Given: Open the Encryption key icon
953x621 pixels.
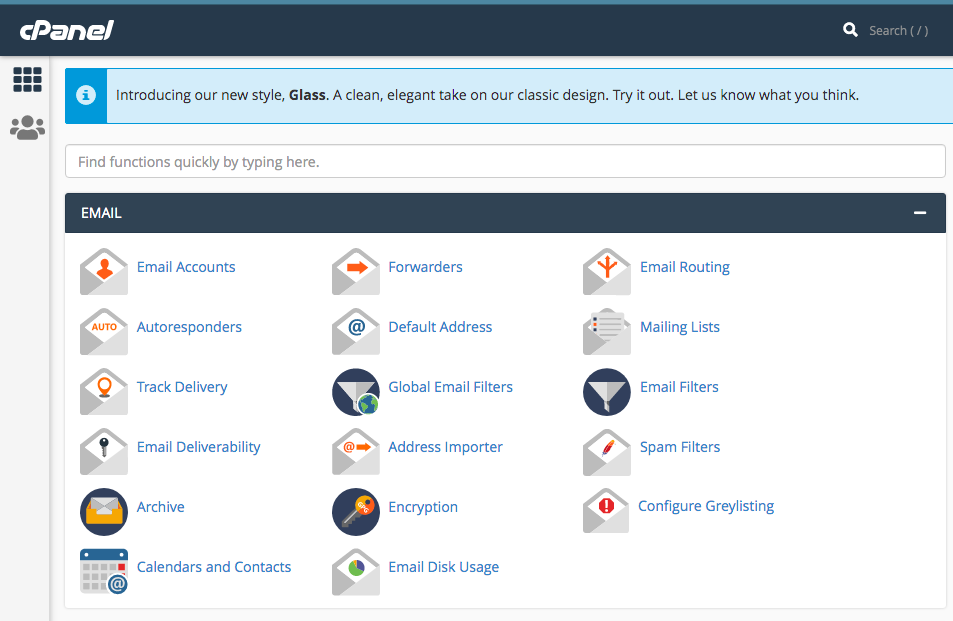Looking at the screenshot, I should 356,512.
